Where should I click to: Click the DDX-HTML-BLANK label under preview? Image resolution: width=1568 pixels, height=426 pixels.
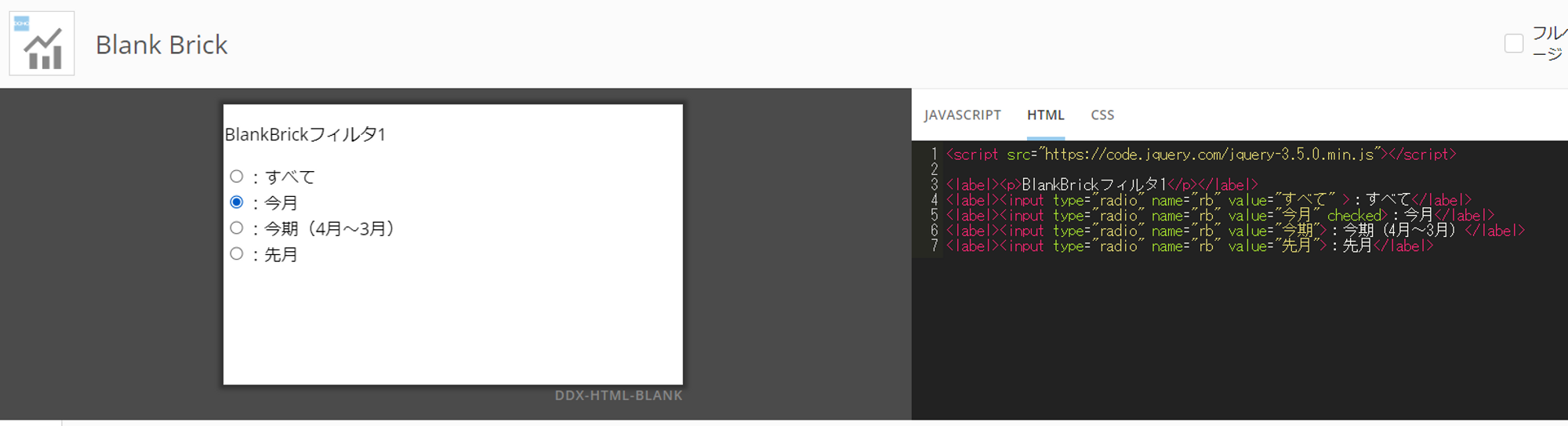(x=619, y=395)
